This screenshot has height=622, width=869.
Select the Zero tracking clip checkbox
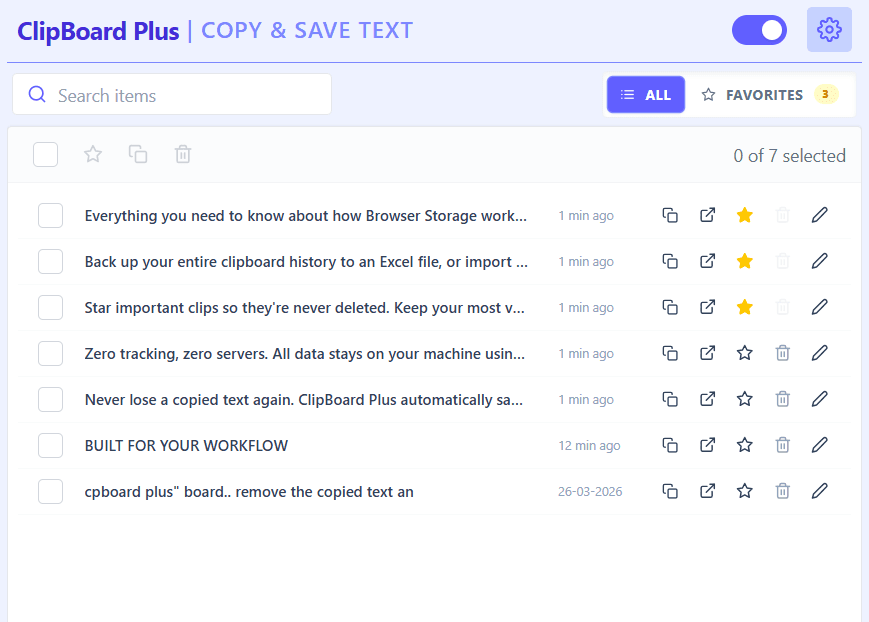[50, 353]
